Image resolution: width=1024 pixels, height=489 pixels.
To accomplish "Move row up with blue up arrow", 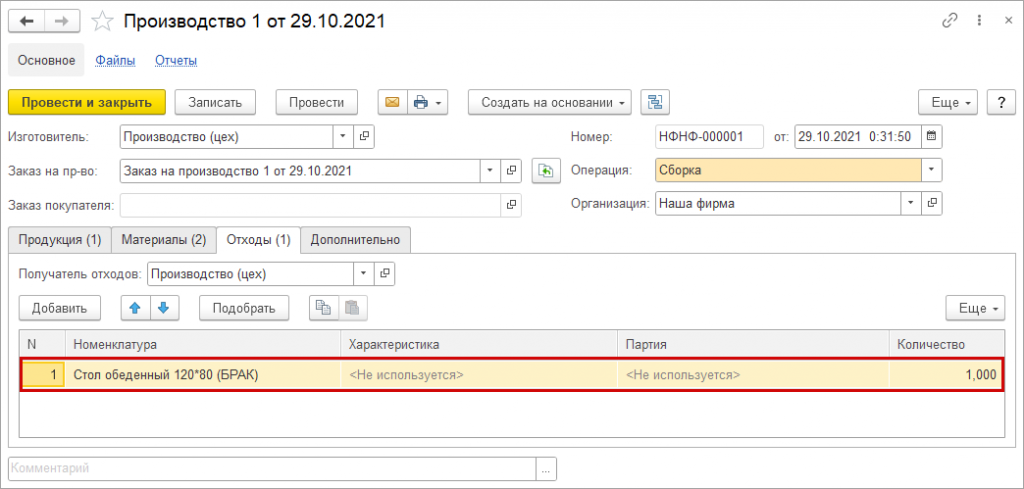I will pyautogui.click(x=136, y=308).
